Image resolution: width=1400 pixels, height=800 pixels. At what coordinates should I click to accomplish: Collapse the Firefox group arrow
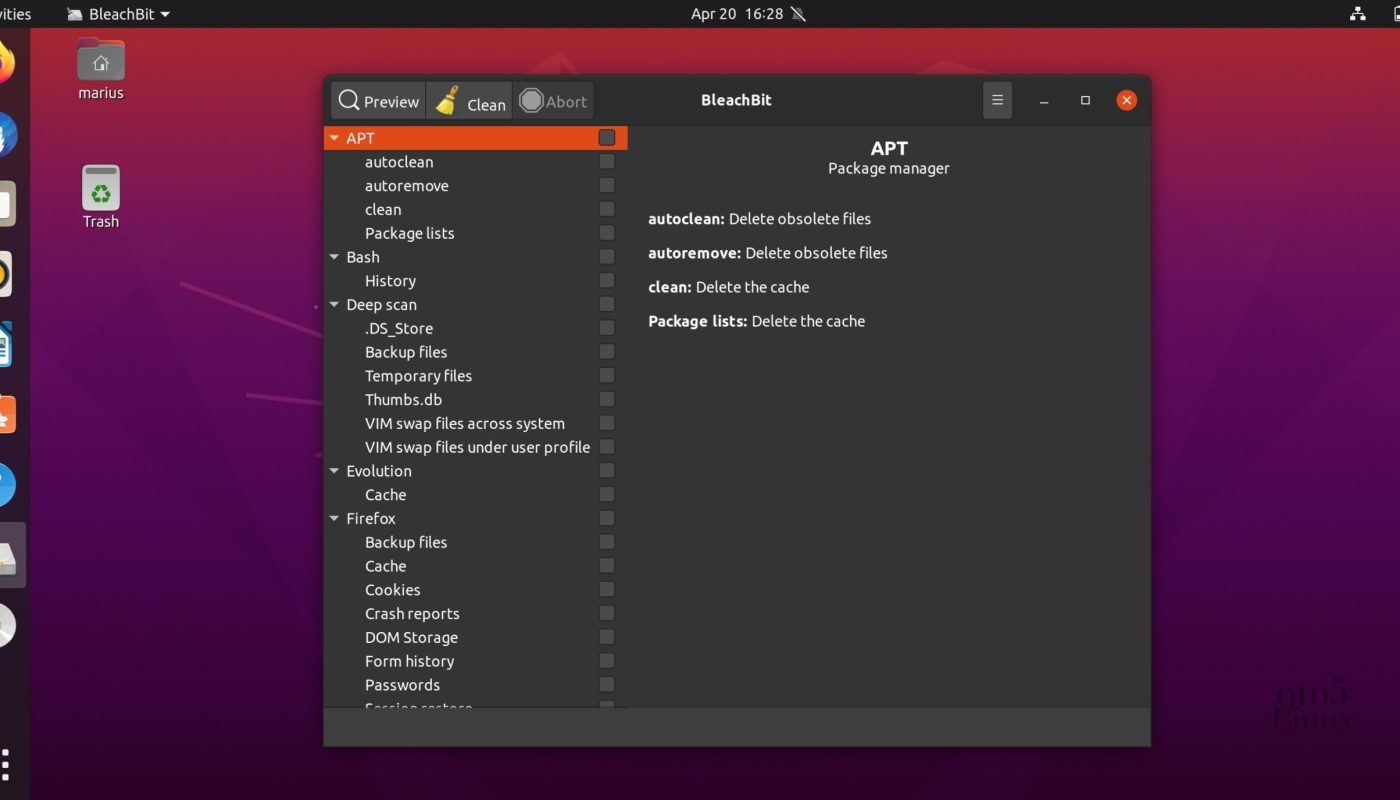pos(334,519)
